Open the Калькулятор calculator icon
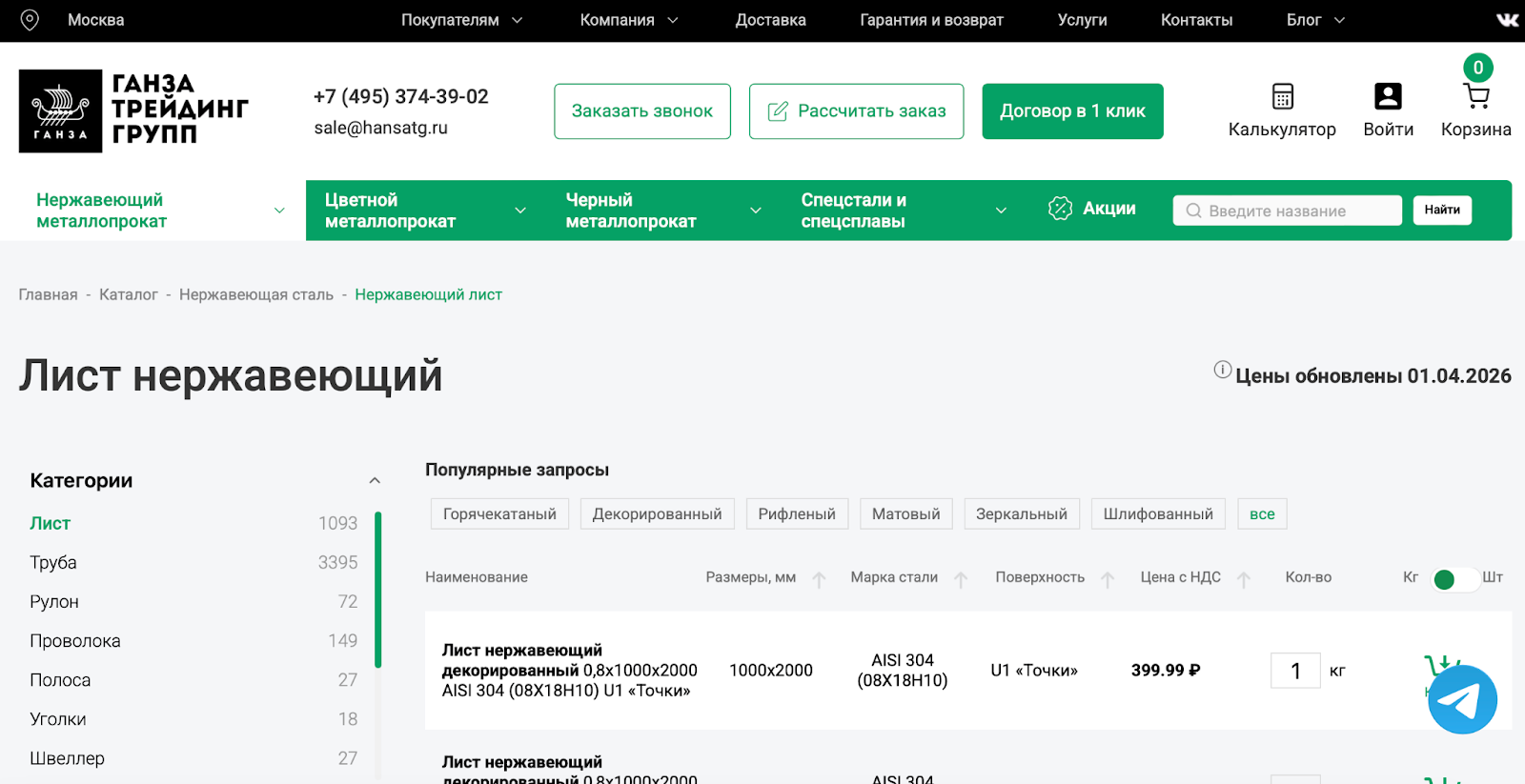This screenshot has height=784, width=1525. pos(1282,96)
